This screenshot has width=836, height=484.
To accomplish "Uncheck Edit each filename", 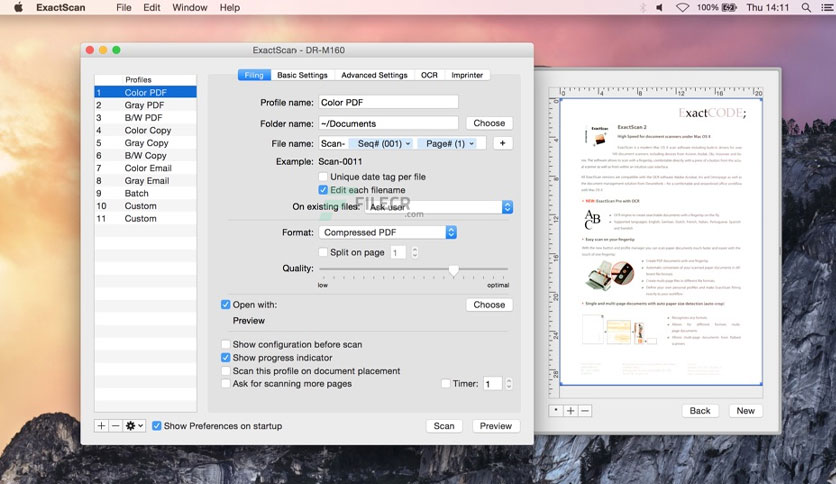I will coord(323,190).
